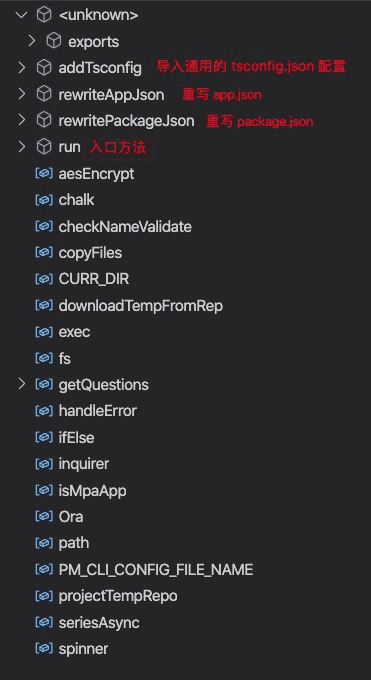Select the downloadTempFromRep entry

coord(141,306)
